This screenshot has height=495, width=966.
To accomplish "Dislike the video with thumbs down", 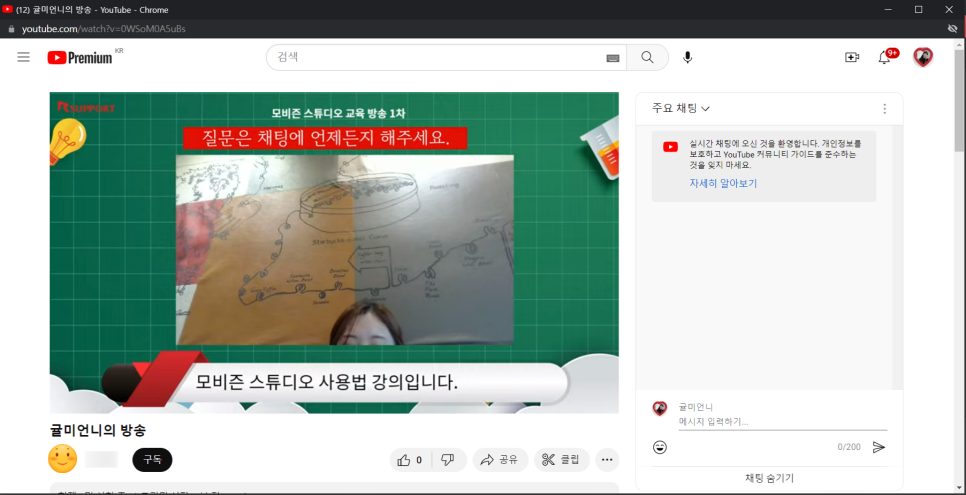I will 448,460.
